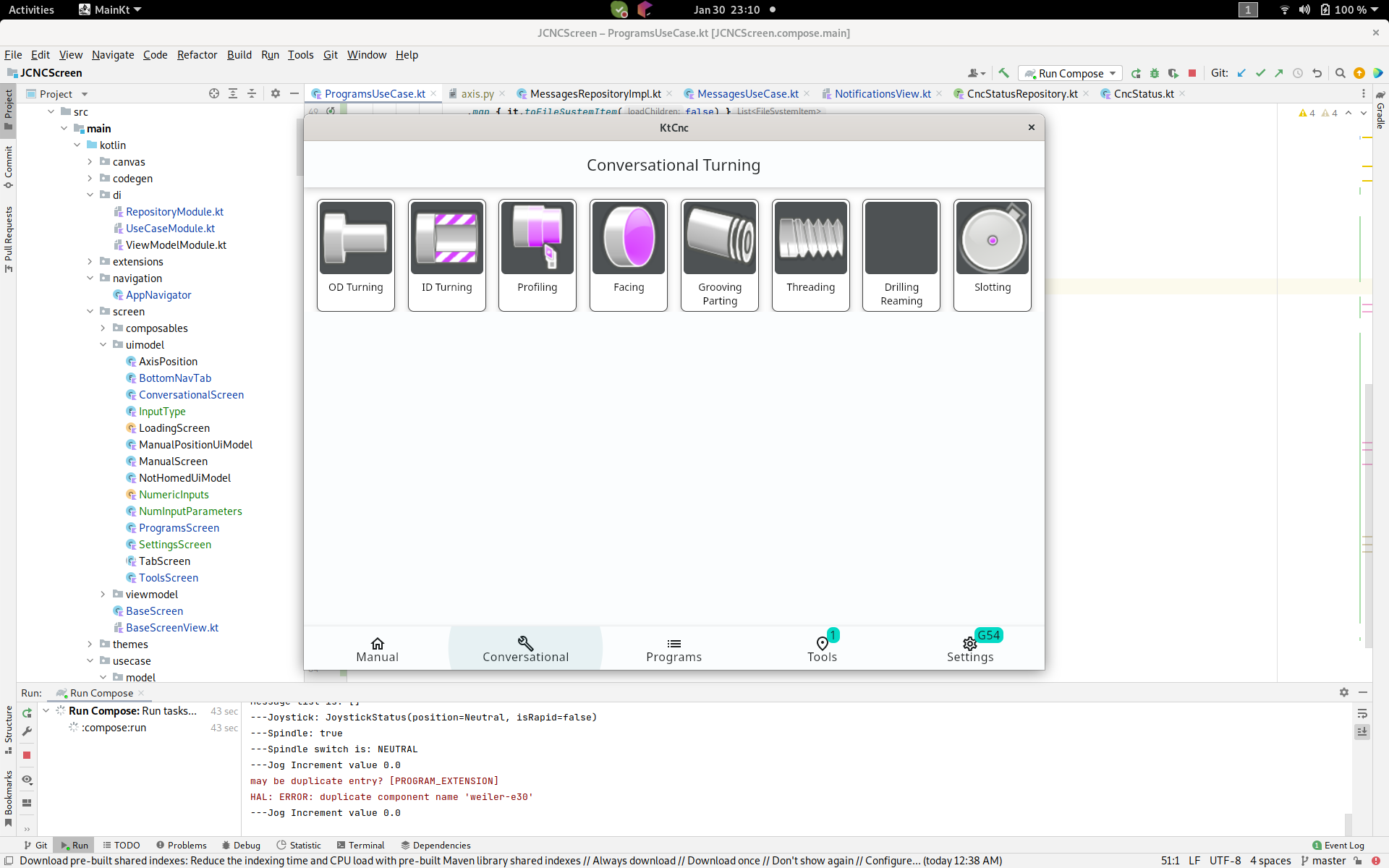Expand the extensions folder
Screen dimensions: 1389x868
coord(90,262)
